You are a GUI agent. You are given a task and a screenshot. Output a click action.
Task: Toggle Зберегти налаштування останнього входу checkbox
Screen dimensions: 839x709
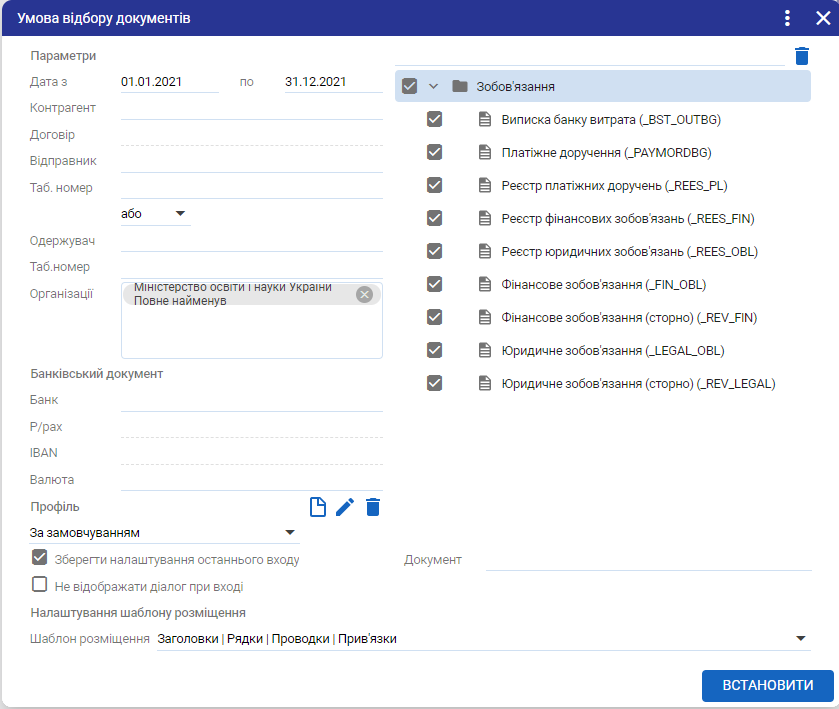[x=40, y=559]
